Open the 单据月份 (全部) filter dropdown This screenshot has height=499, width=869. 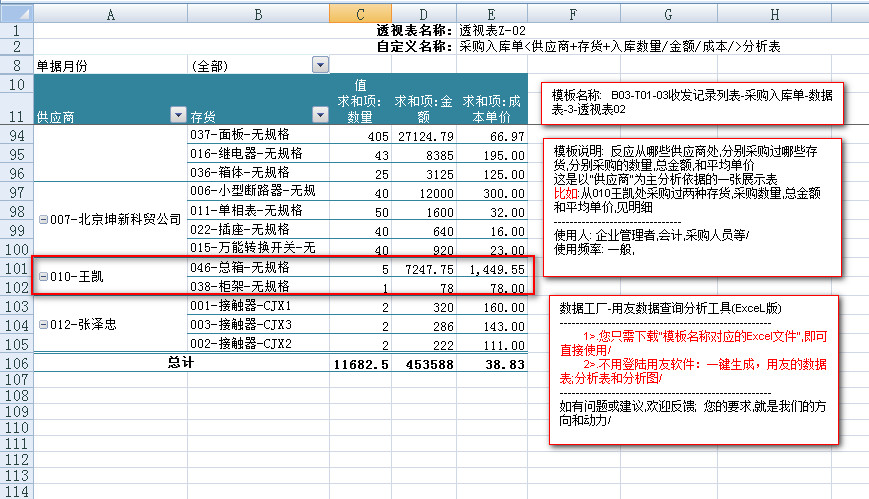pyautogui.click(x=320, y=65)
